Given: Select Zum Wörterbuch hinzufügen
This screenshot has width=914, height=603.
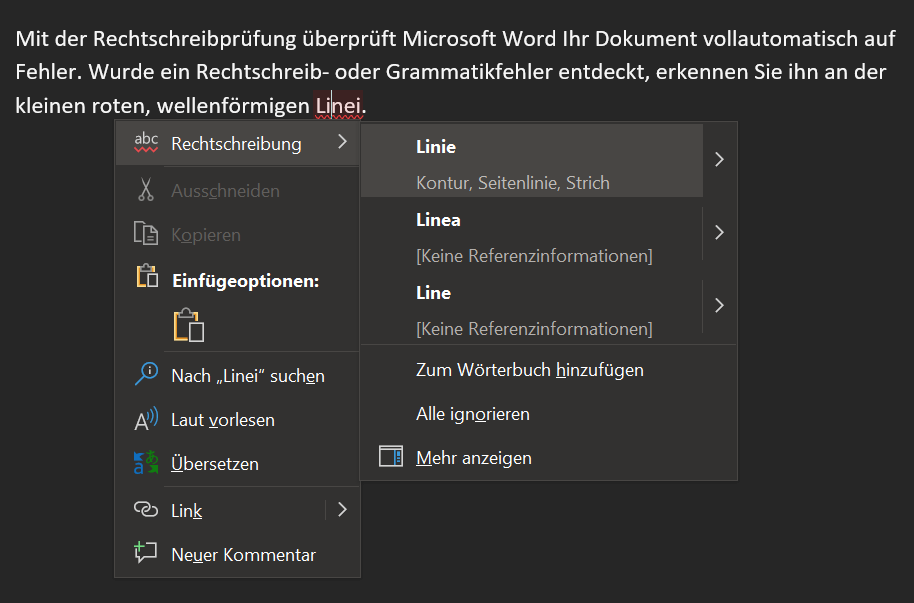Looking at the screenshot, I should click(x=549, y=370).
